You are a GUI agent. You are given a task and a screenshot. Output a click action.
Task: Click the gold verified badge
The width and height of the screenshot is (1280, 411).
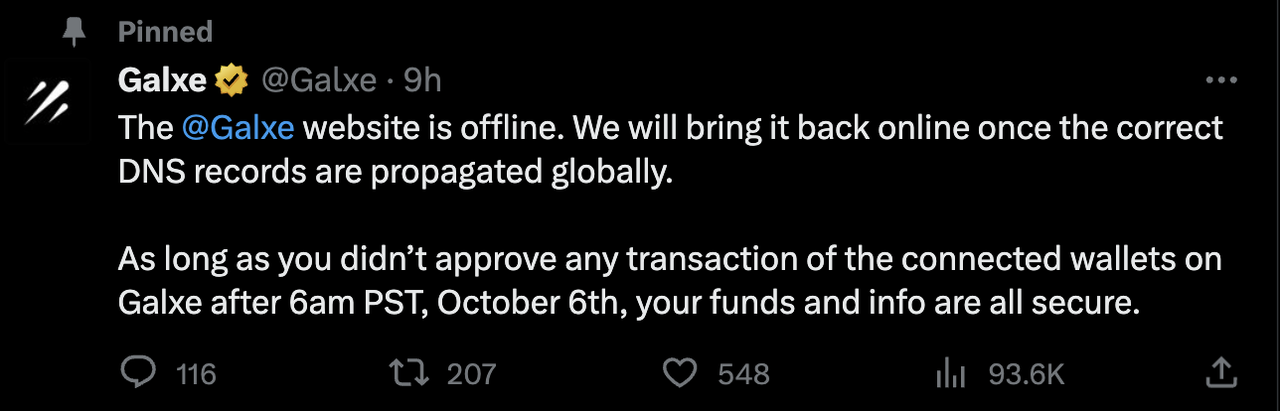[233, 79]
